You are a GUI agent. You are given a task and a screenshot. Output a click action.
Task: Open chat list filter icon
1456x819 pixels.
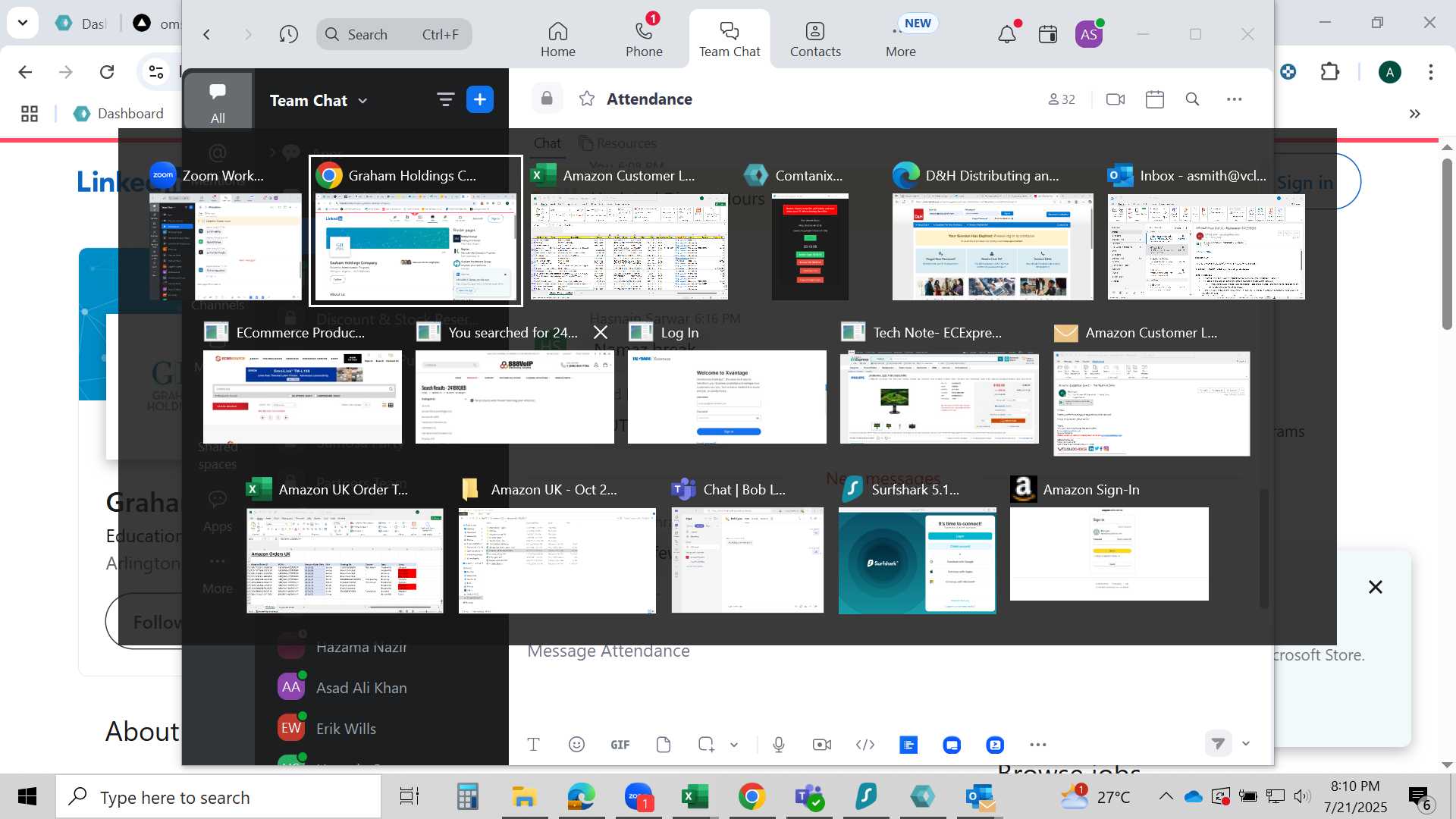point(445,99)
